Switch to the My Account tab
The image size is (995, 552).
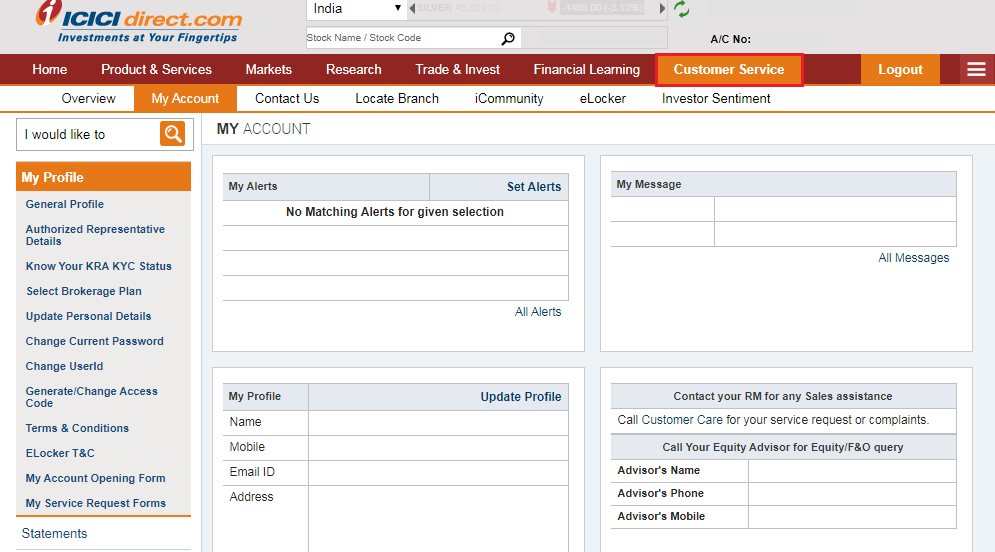[185, 98]
